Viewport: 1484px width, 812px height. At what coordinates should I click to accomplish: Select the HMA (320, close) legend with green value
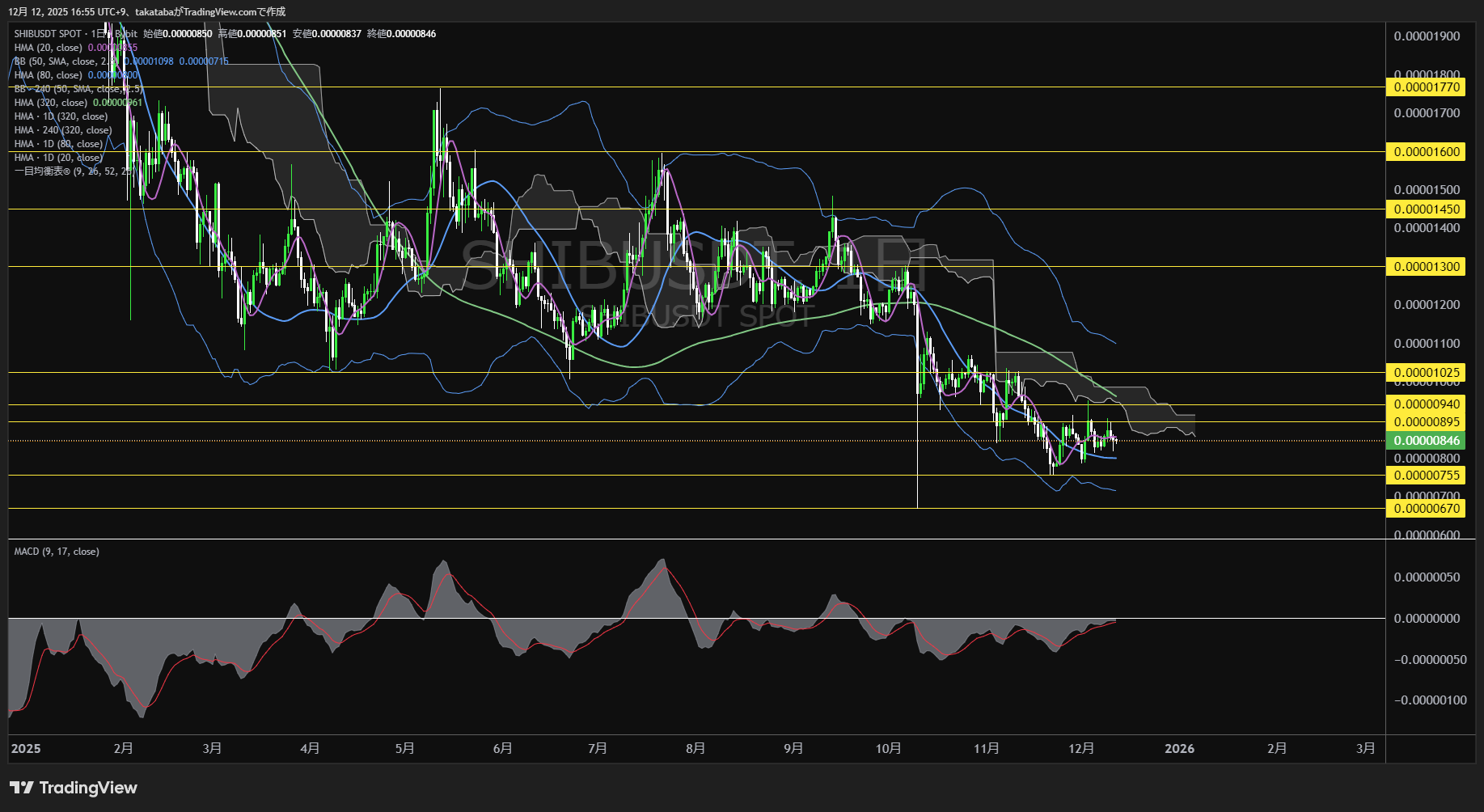pyautogui.click(x=51, y=103)
